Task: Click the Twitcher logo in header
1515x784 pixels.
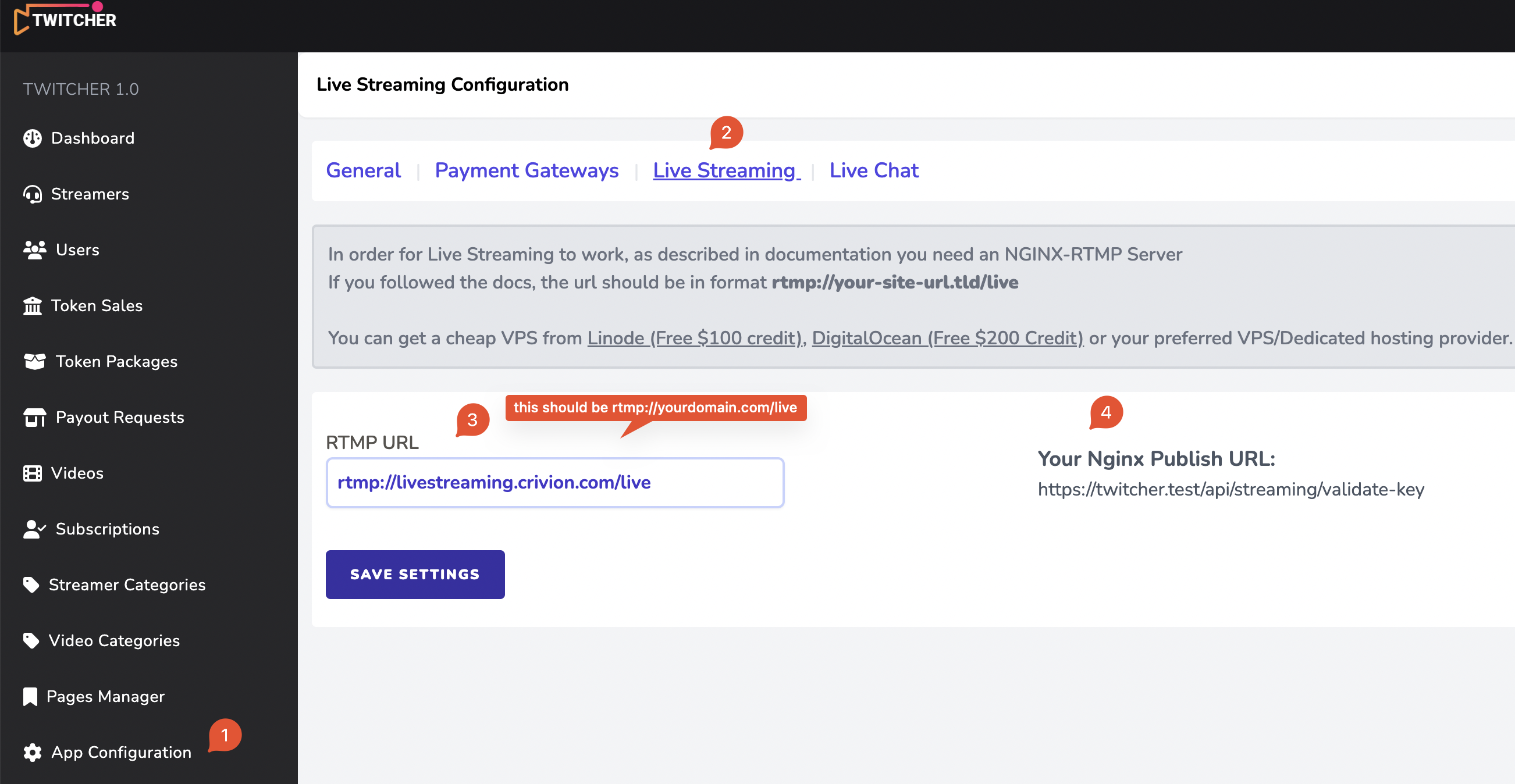Action: coord(65,19)
